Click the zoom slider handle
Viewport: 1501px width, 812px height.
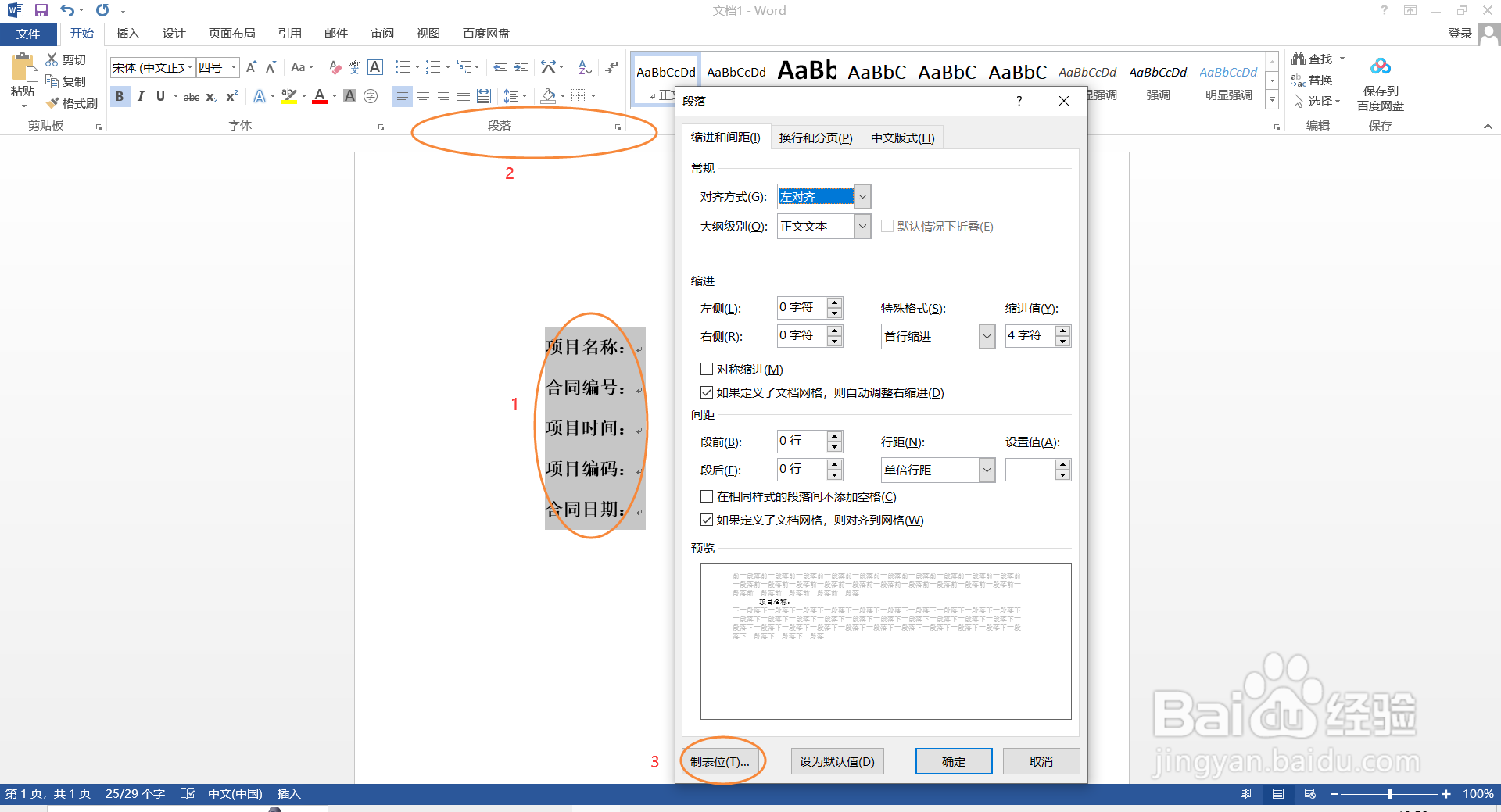click(1389, 794)
